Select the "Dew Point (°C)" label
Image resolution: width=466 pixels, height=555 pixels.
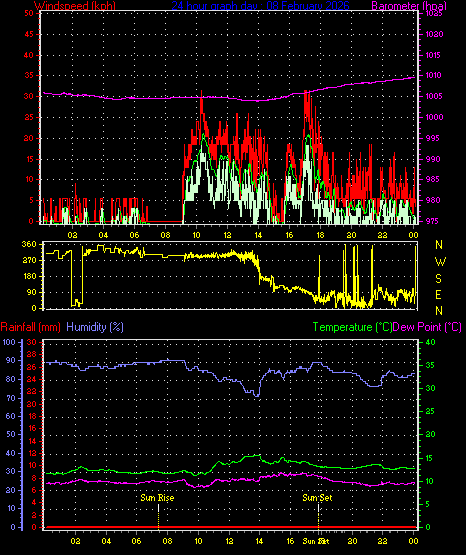[x=427, y=327]
